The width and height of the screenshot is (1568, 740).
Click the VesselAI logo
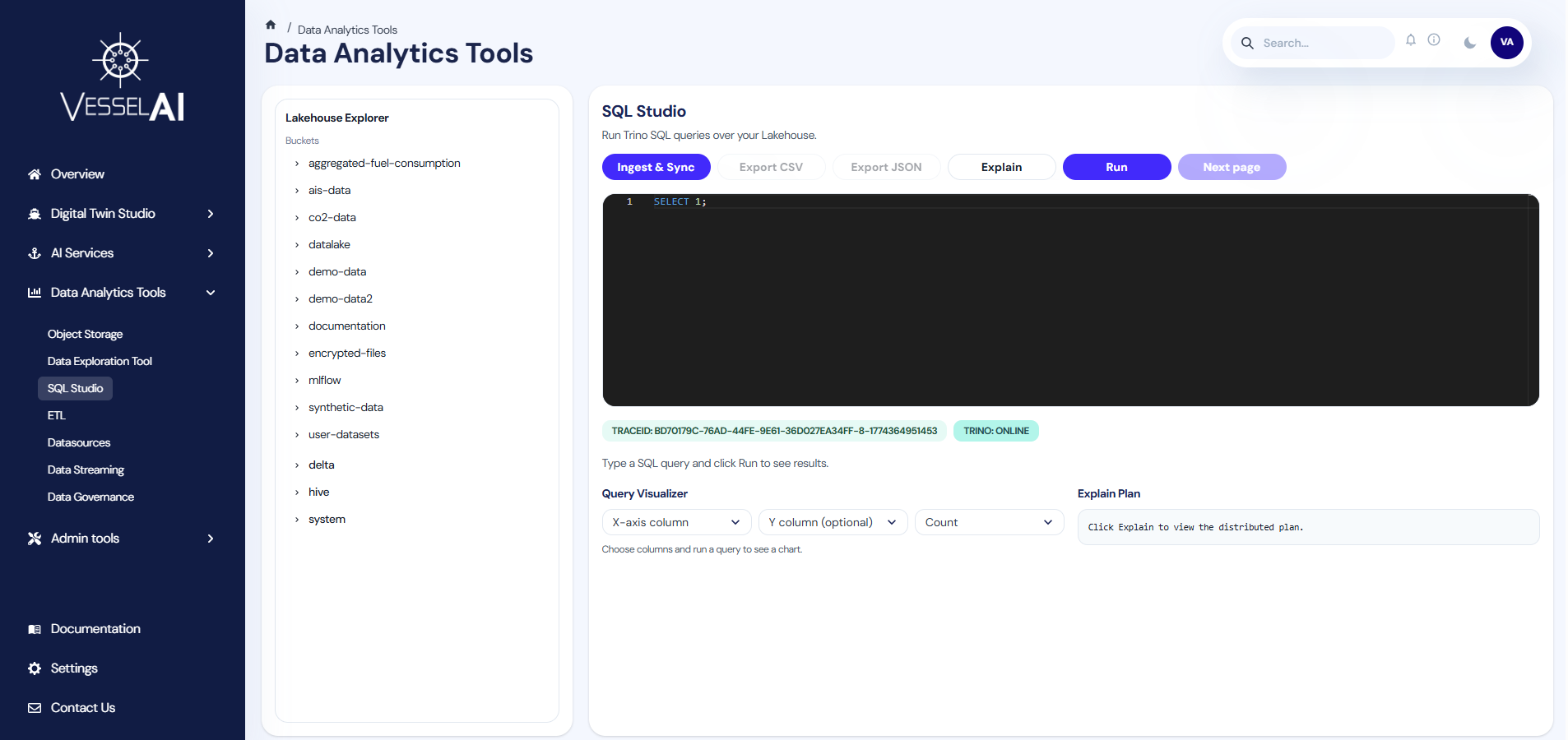coord(122,79)
